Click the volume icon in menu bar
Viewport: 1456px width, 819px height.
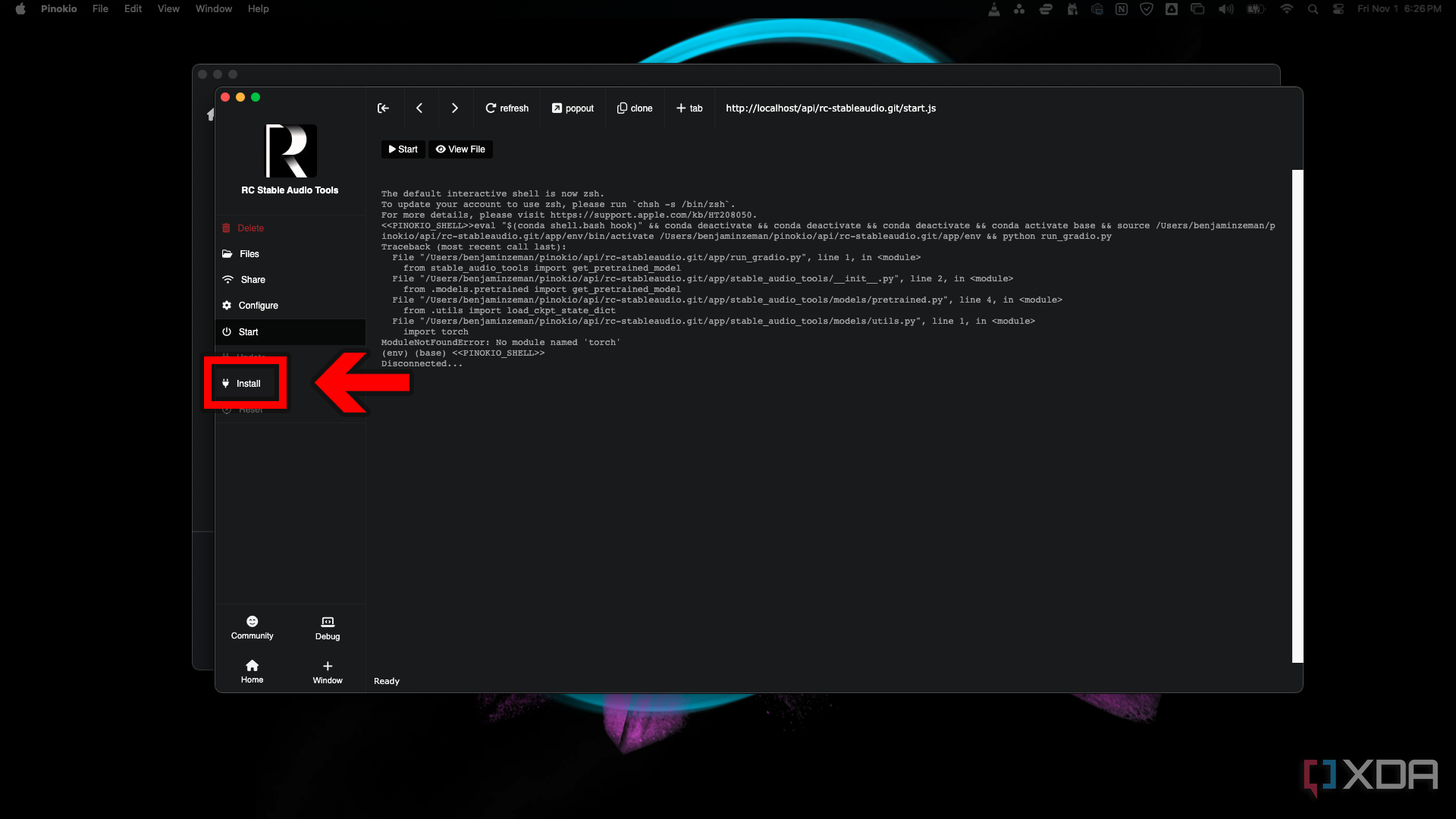(x=1225, y=9)
